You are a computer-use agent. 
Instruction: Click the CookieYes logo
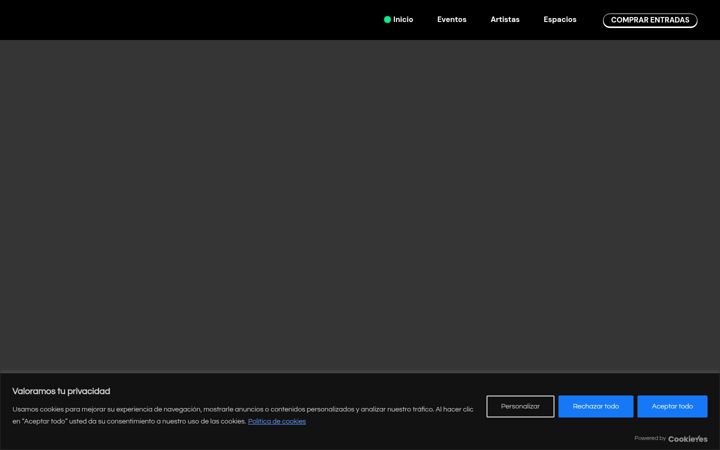[687, 439]
